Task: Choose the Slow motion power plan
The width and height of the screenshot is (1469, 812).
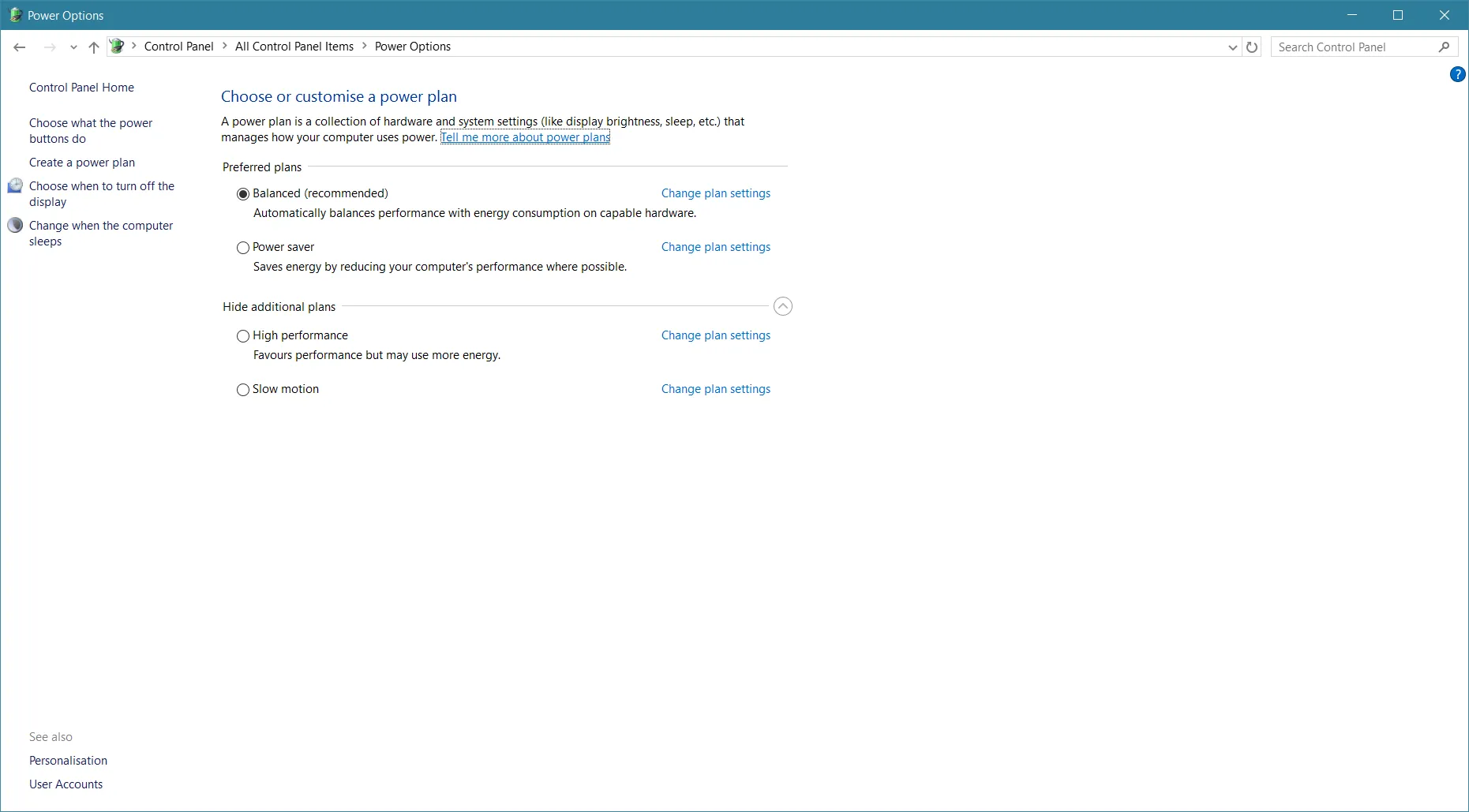Action: (x=243, y=390)
